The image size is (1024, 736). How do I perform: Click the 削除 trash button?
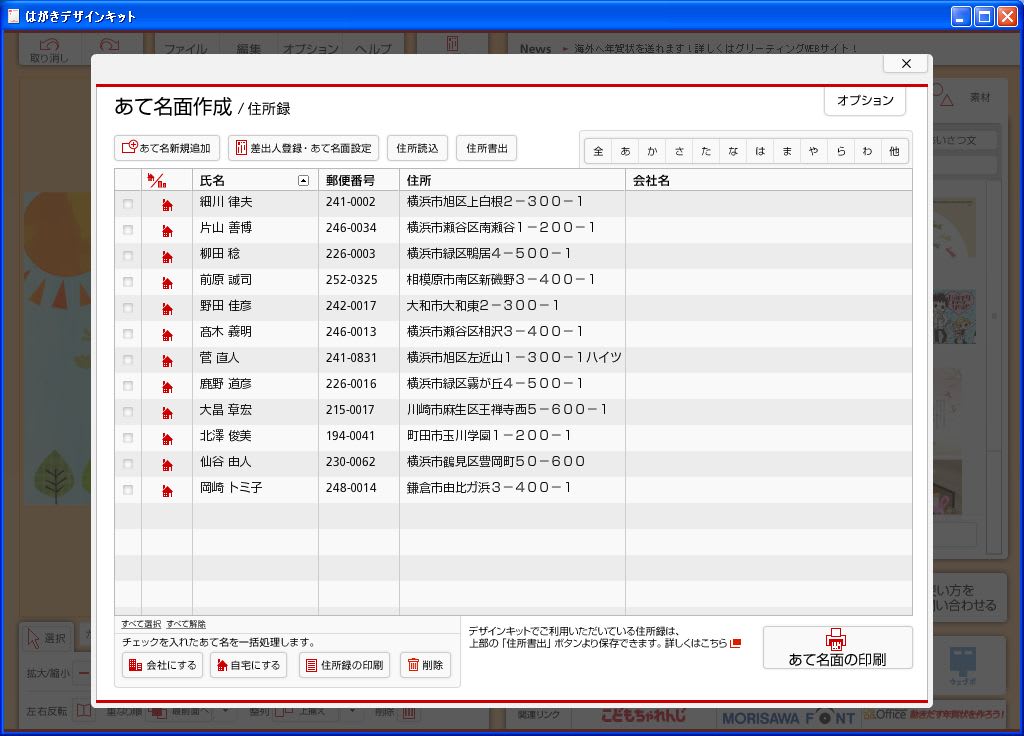click(x=425, y=665)
